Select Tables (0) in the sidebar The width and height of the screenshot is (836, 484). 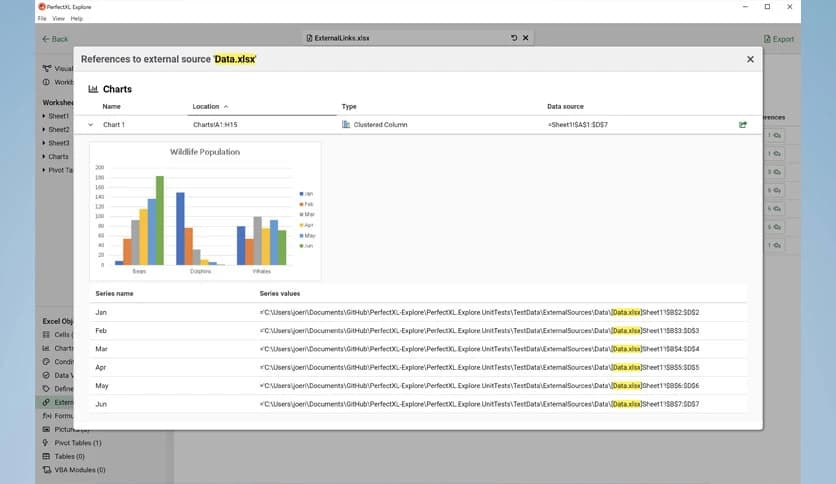pyautogui.click(x=71, y=456)
